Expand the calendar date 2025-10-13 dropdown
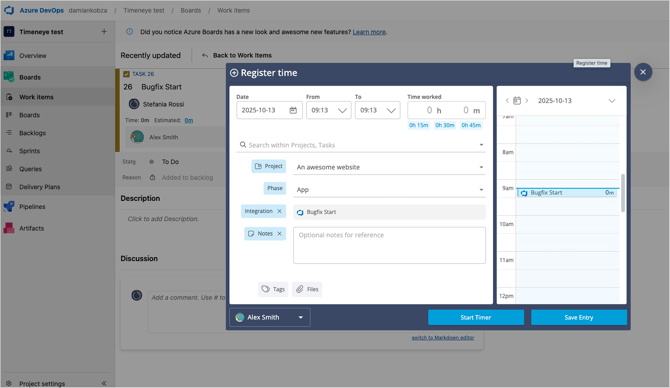This screenshot has width=670, height=388. [x=611, y=101]
